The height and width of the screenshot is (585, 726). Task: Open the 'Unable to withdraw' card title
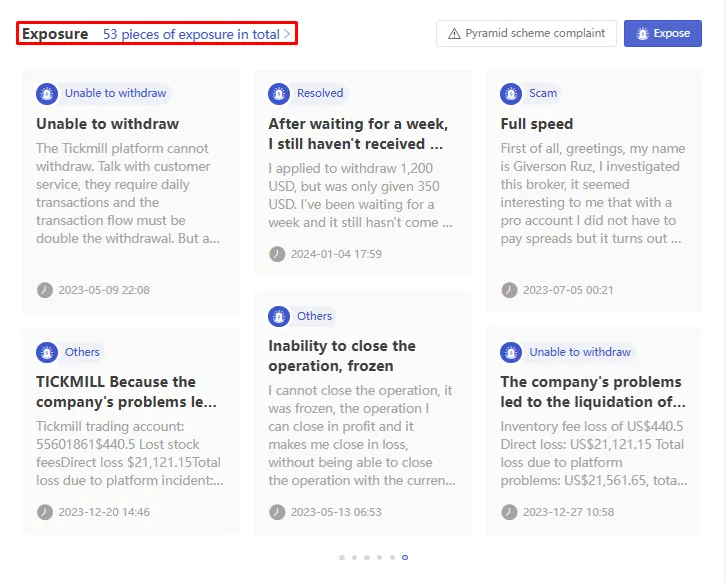(x=107, y=124)
